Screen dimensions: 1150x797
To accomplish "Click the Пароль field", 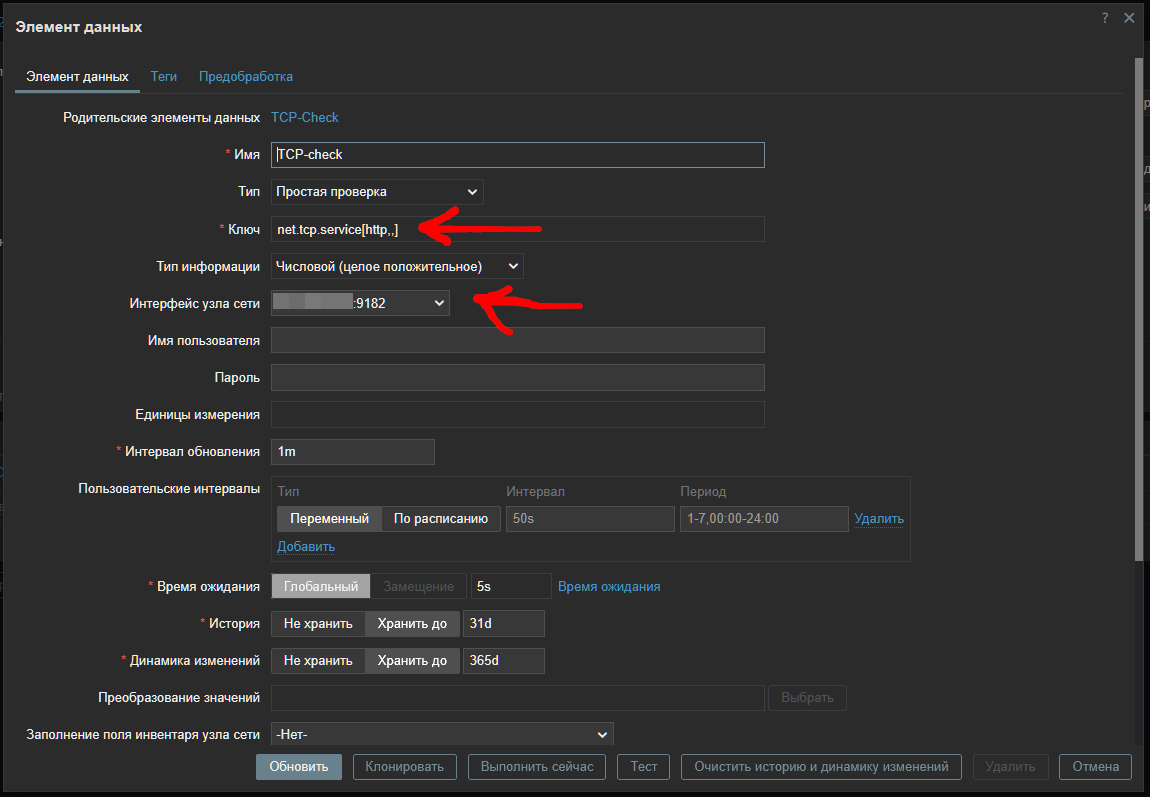I will [x=518, y=378].
